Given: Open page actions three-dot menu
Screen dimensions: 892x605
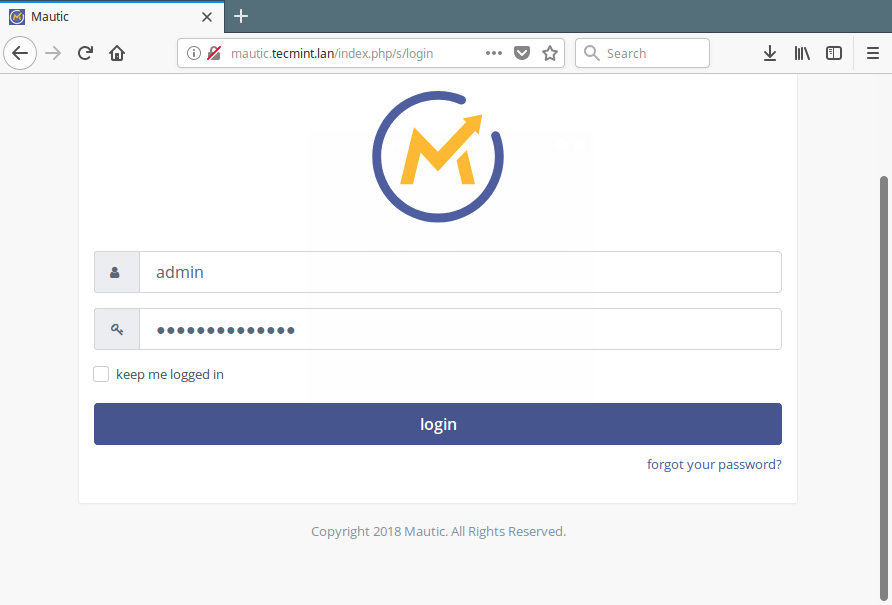Looking at the screenshot, I should (494, 53).
